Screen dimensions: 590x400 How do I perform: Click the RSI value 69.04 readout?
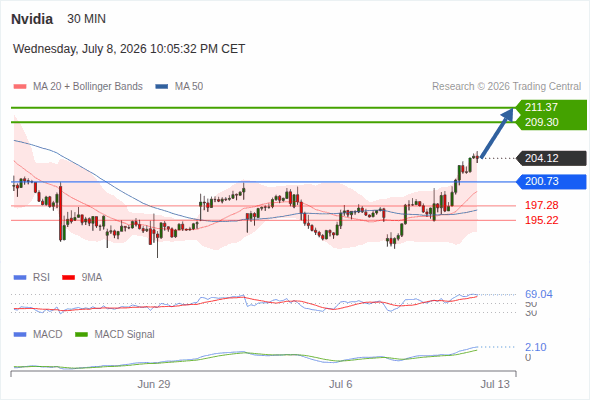click(539, 294)
